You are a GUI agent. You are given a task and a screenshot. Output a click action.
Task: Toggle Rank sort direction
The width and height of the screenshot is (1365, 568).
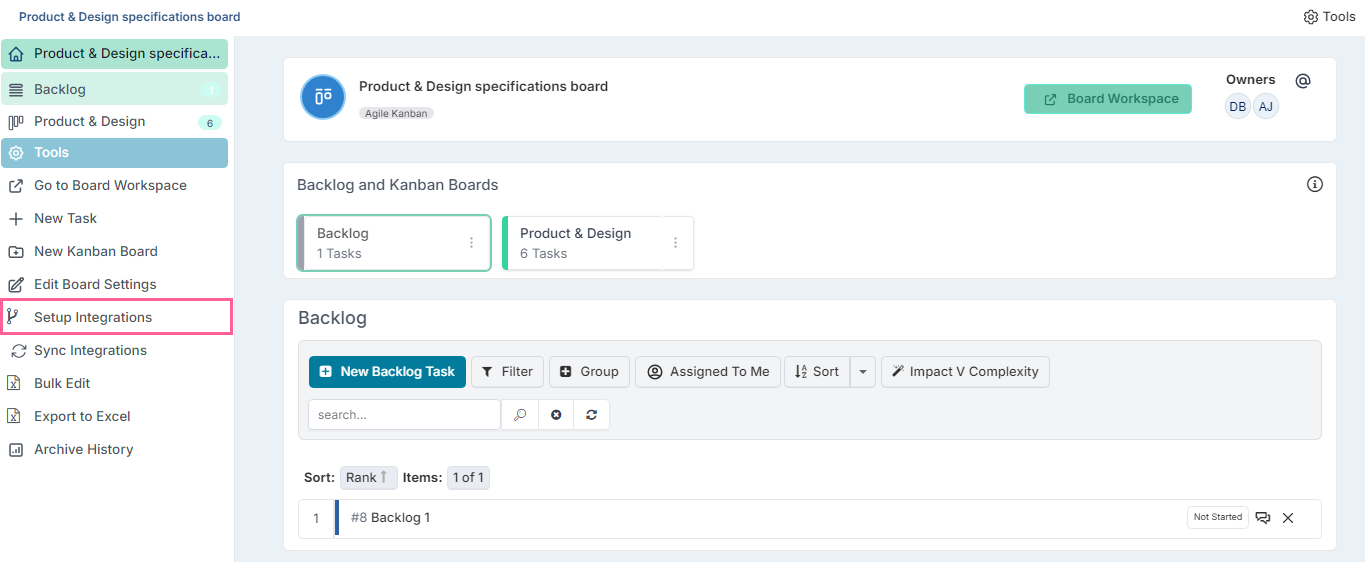point(369,477)
